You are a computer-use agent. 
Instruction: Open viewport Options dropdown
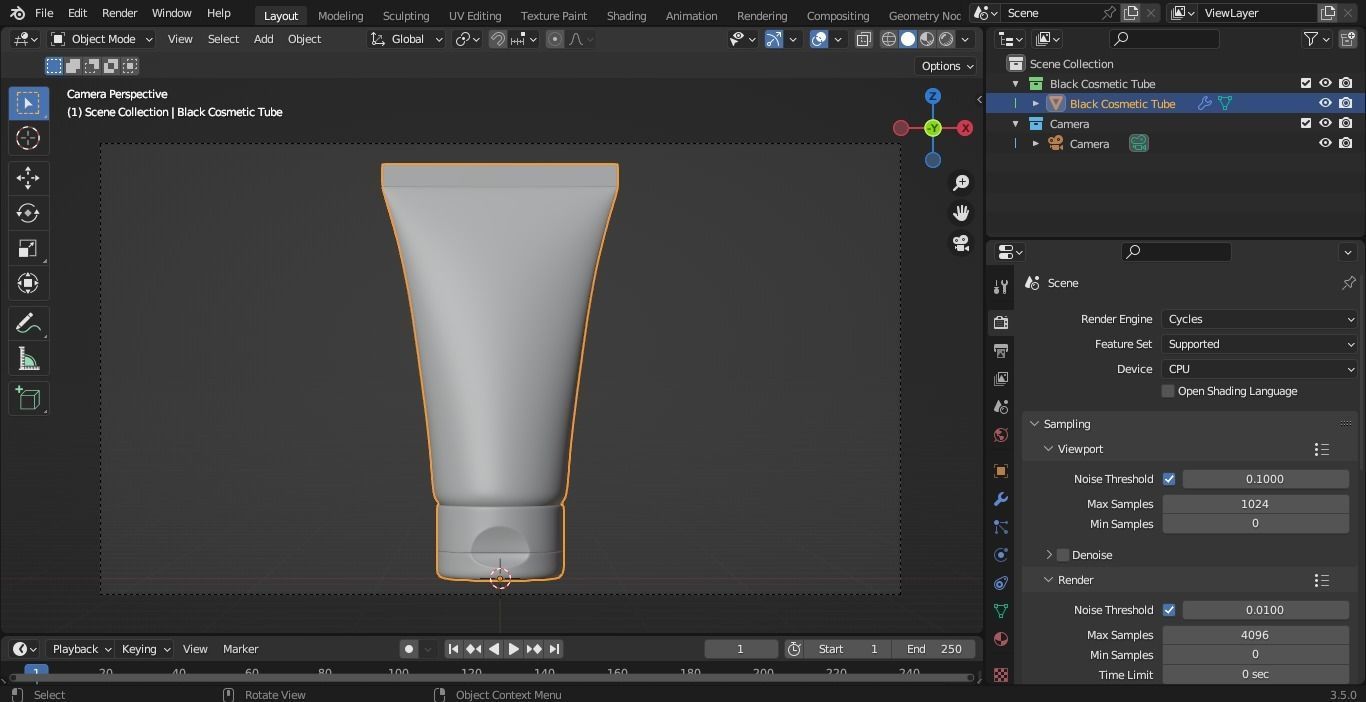(x=946, y=66)
